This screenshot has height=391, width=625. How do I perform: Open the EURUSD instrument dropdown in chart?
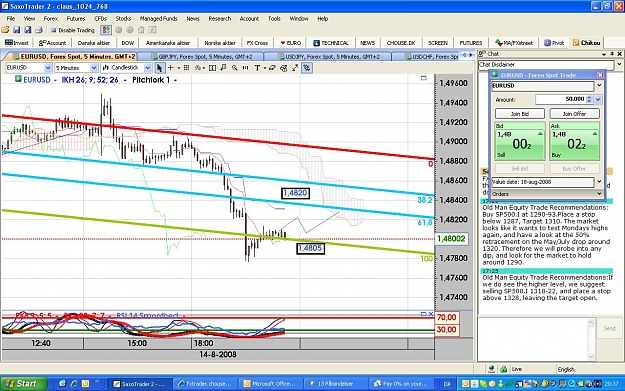[48, 68]
